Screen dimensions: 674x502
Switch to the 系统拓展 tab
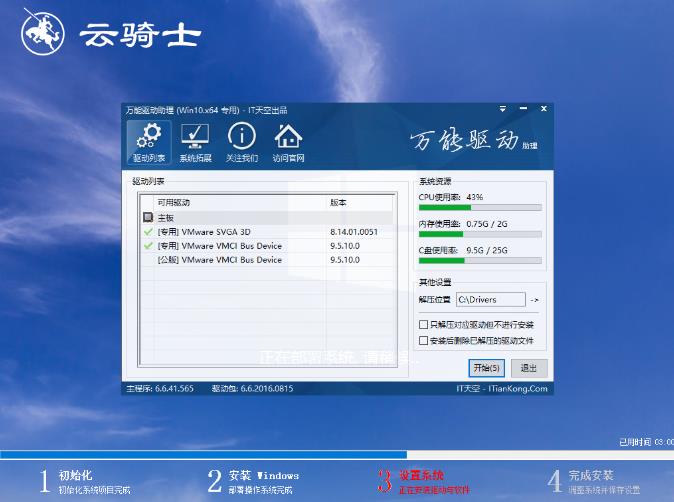click(x=195, y=142)
